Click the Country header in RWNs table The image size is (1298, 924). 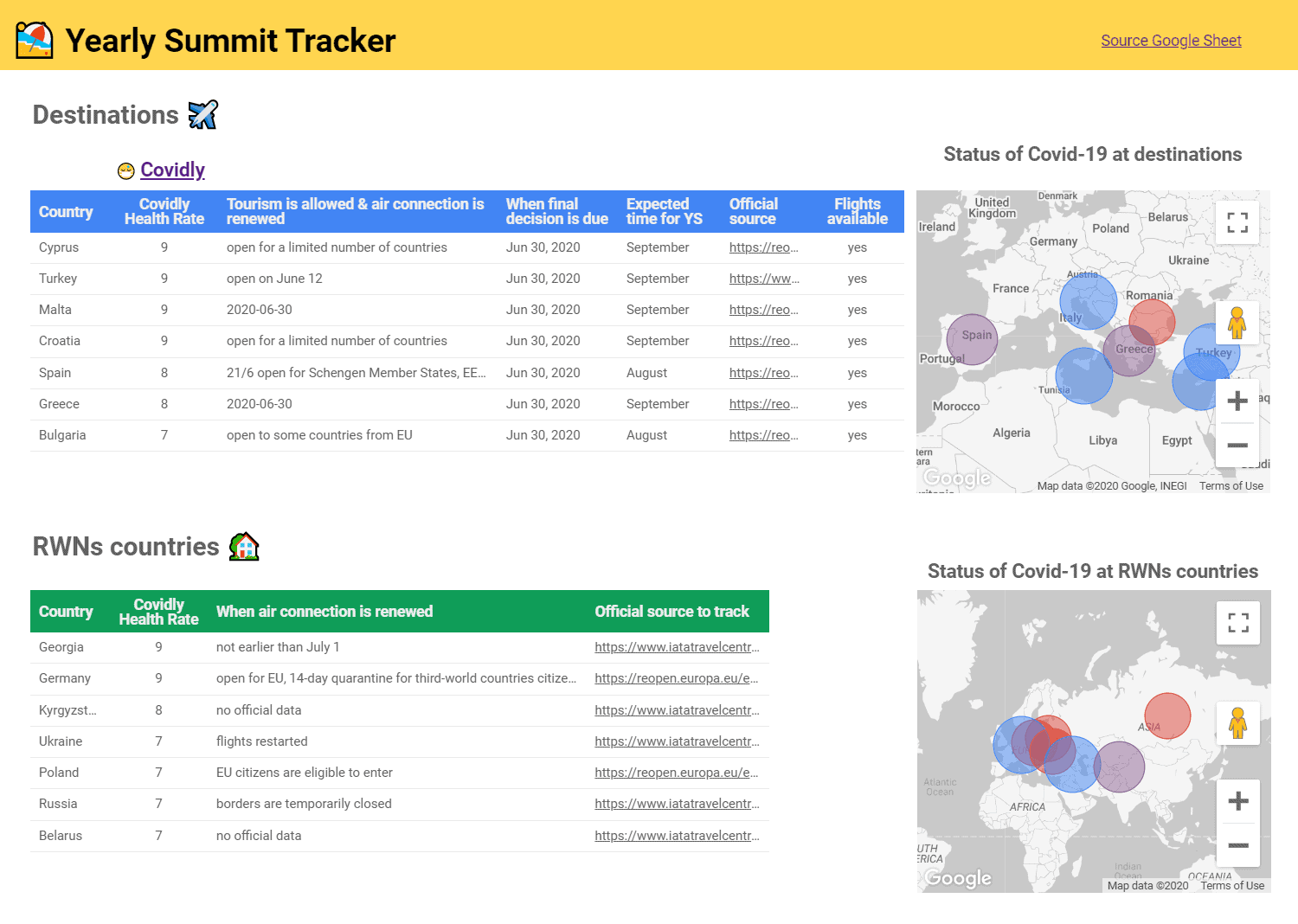66,612
